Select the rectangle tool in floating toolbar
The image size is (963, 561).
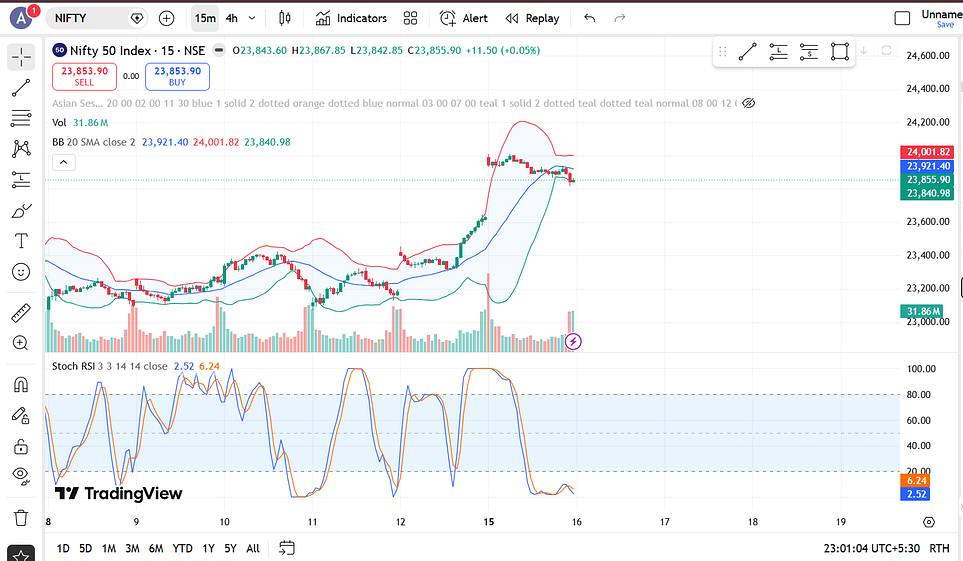(840, 52)
